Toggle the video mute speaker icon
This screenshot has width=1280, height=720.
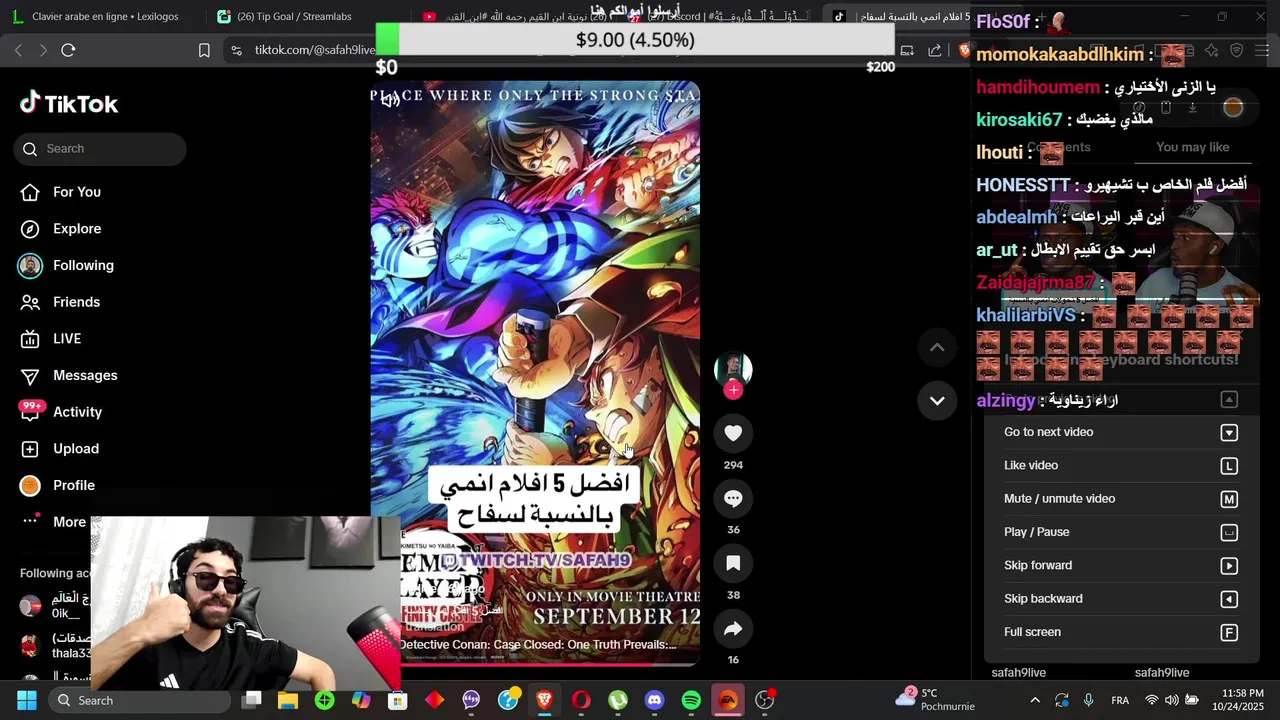tap(390, 99)
